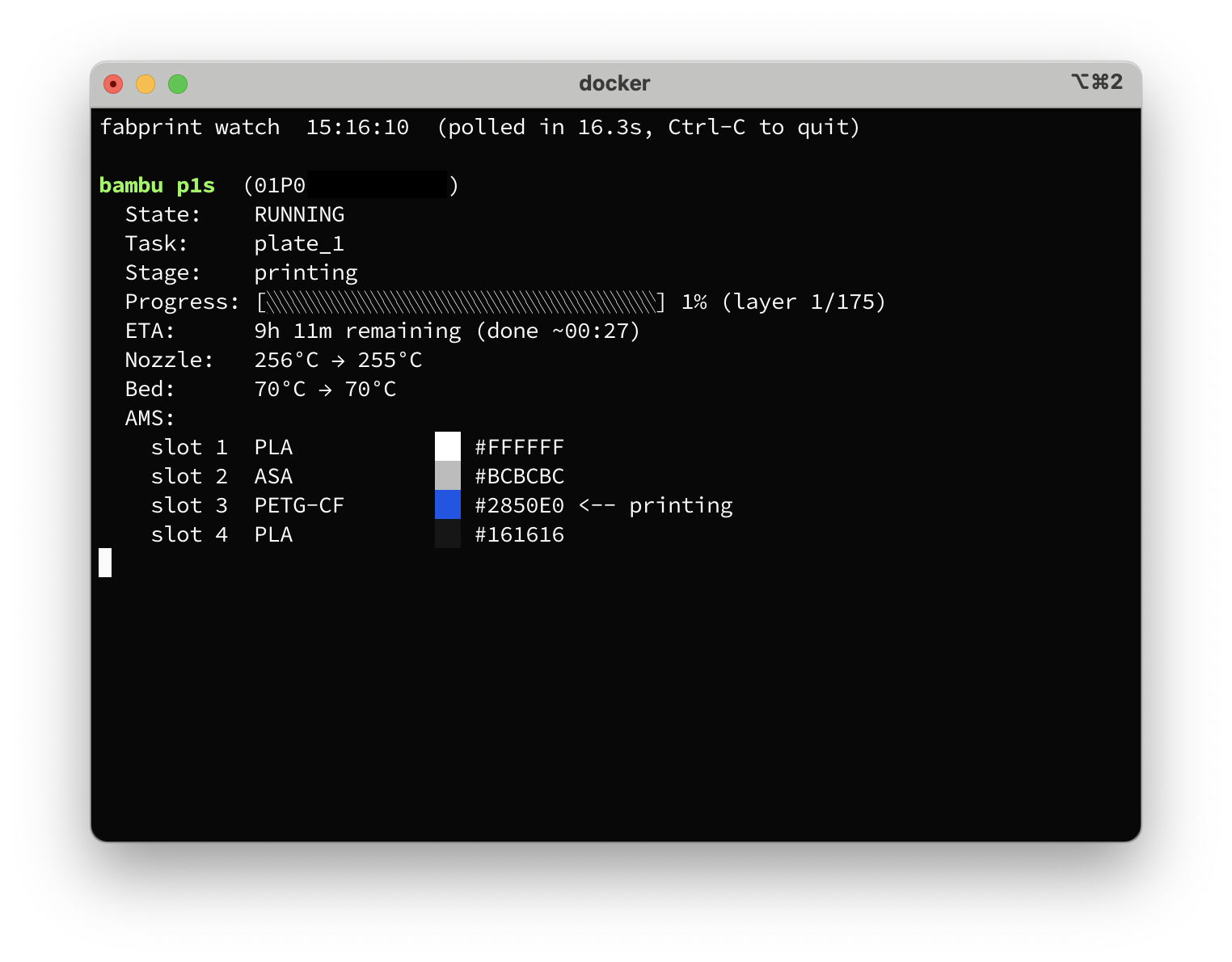Select the "RUNNING" state value

tap(300, 215)
